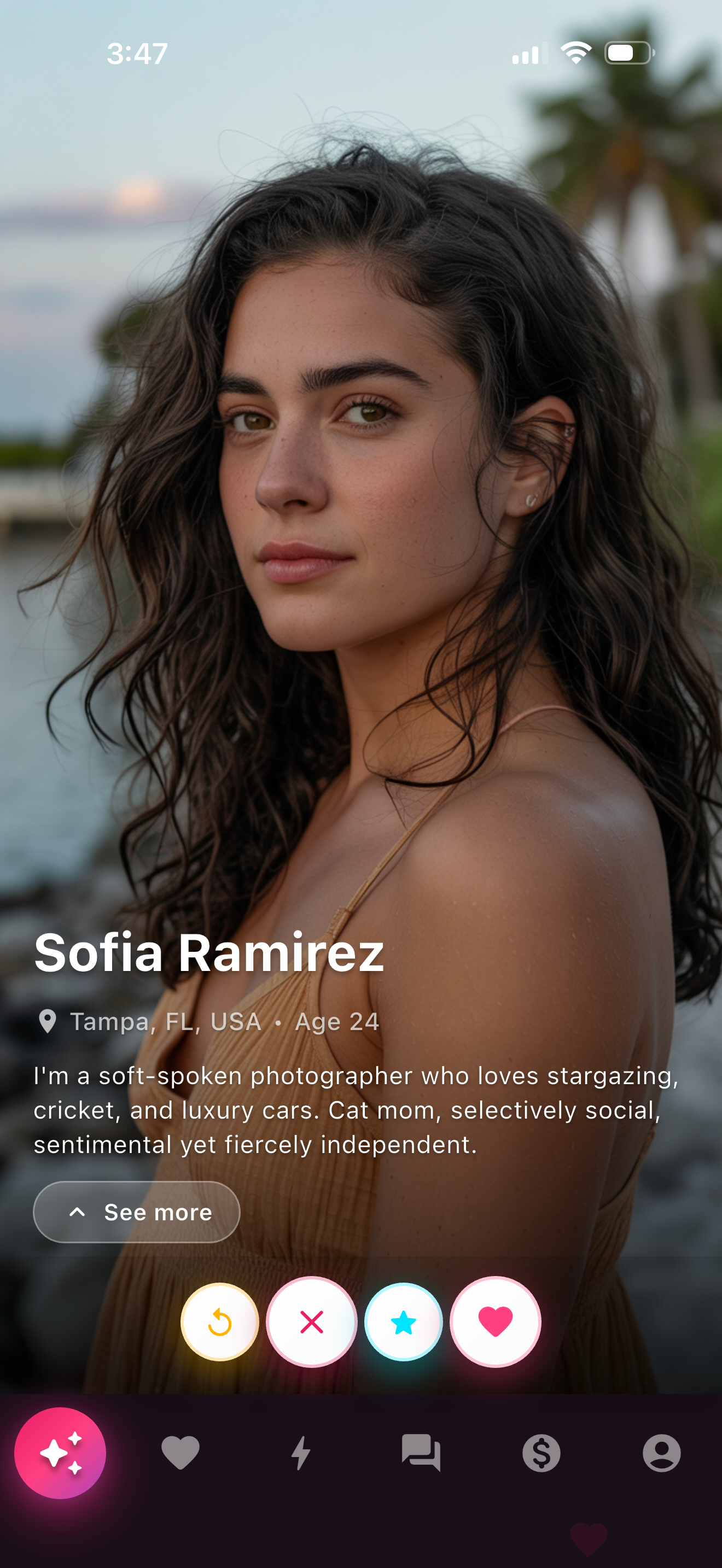Click the chevron arrow in See more
Image resolution: width=722 pixels, height=1568 pixels.
(x=77, y=1212)
